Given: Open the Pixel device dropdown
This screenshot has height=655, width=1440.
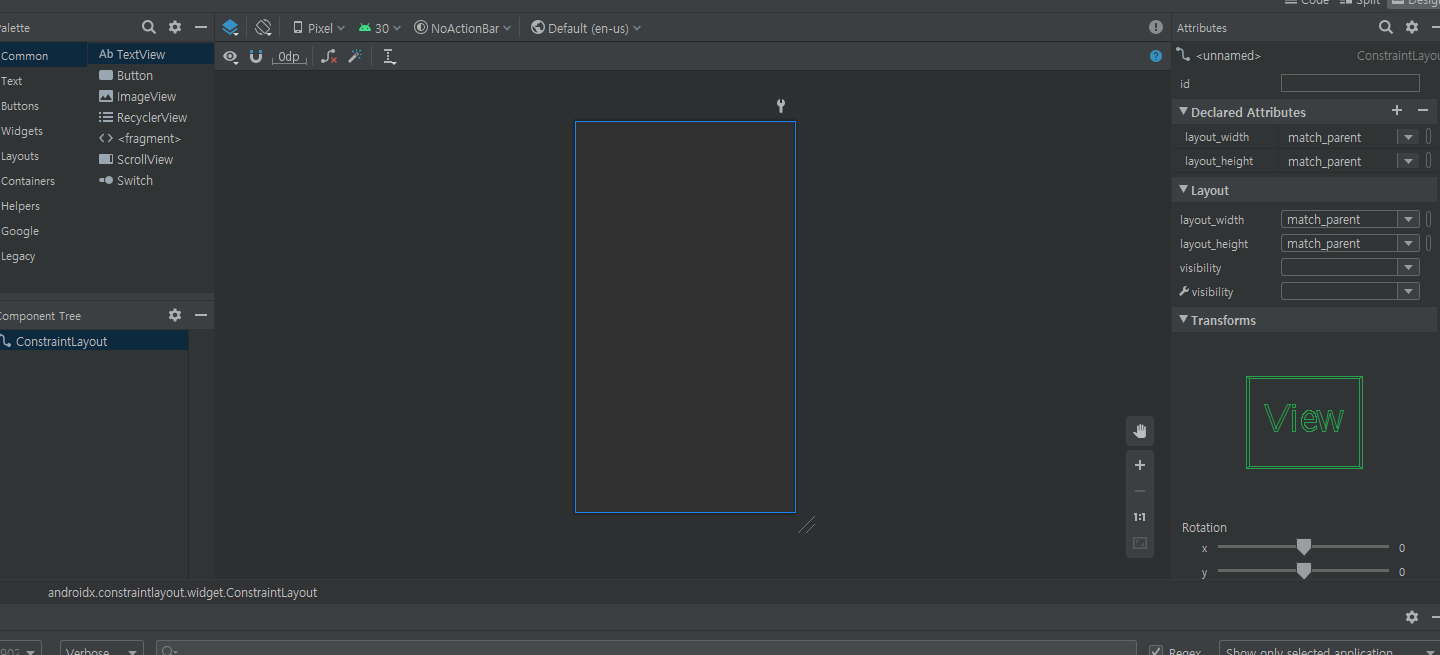Looking at the screenshot, I should click(x=319, y=28).
